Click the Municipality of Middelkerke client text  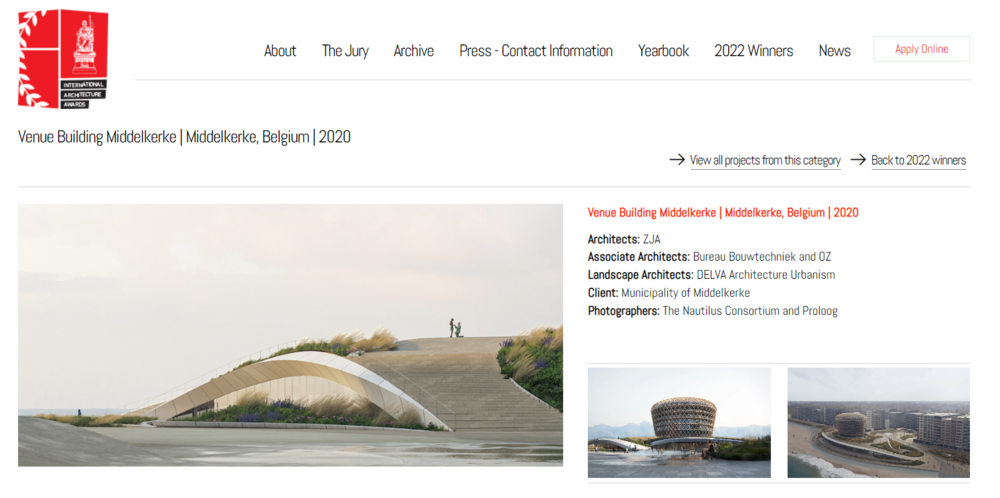point(686,293)
